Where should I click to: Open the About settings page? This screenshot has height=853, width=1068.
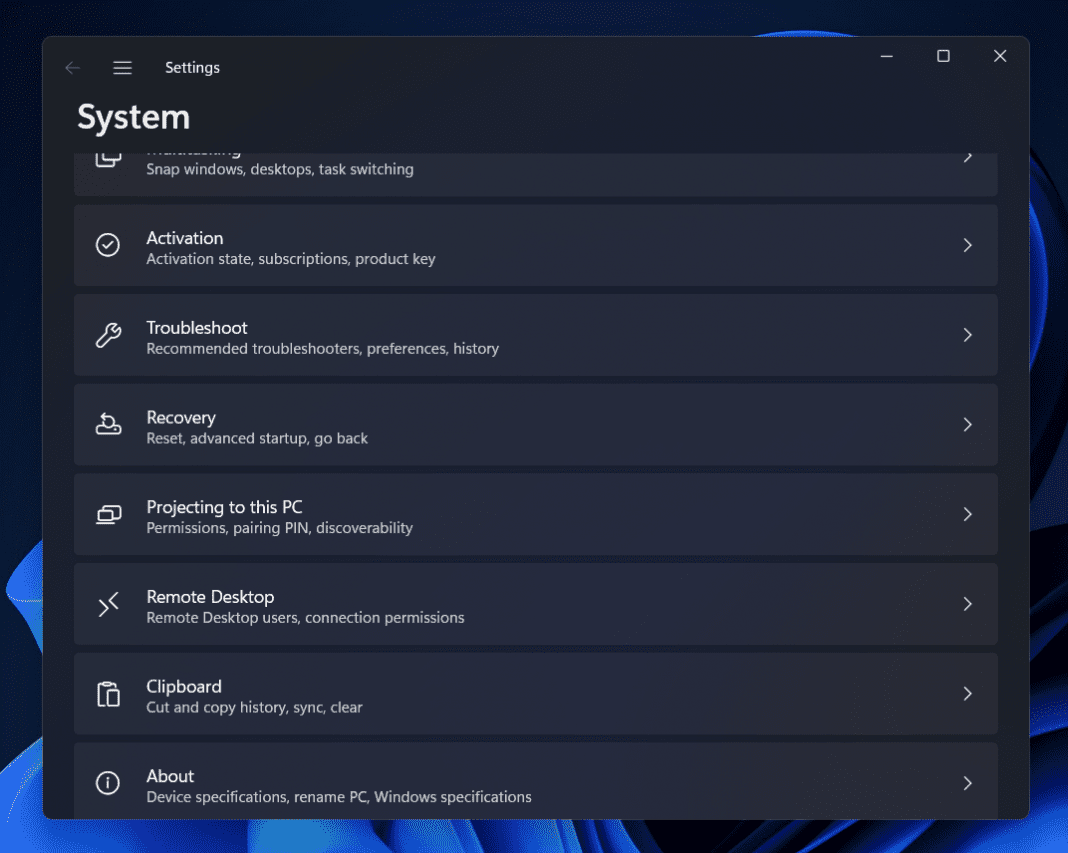click(535, 783)
